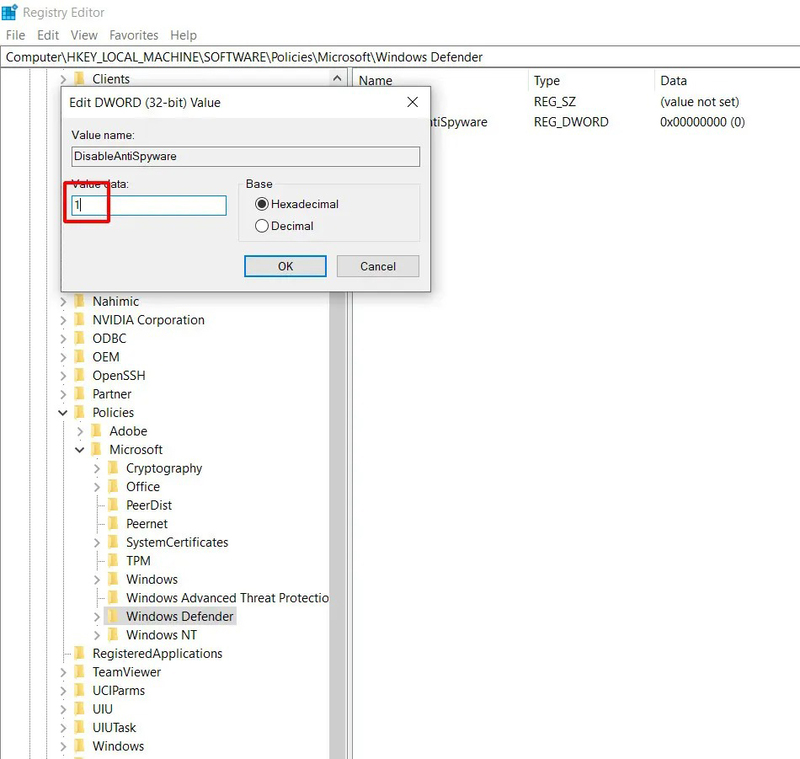Select the UIU key

click(103, 709)
